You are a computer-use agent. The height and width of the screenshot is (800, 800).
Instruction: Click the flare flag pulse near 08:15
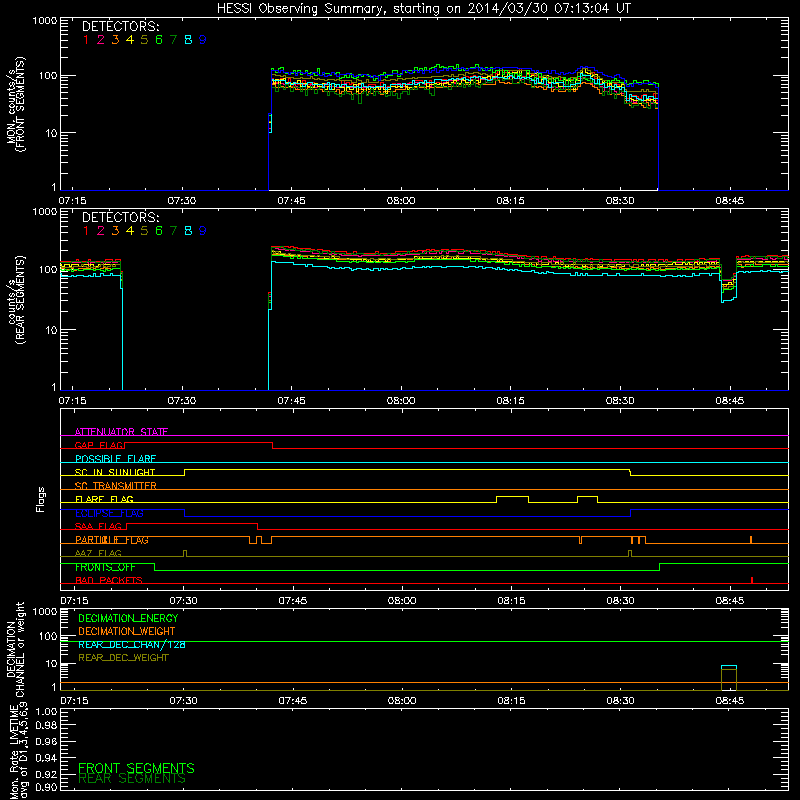[x=512, y=499]
